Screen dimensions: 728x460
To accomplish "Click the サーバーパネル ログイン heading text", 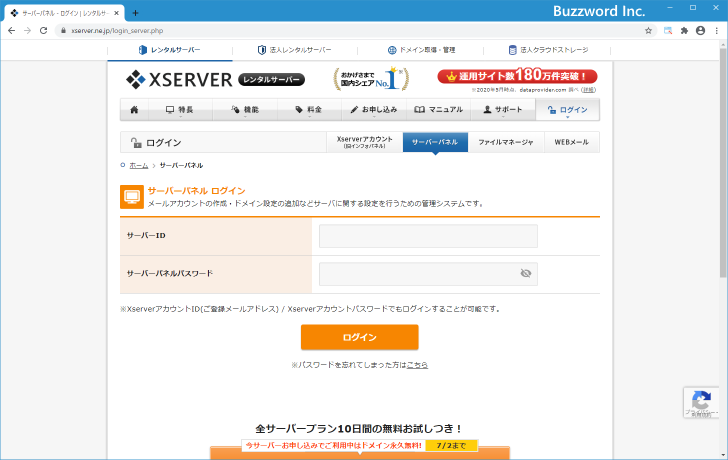I will pos(196,191).
